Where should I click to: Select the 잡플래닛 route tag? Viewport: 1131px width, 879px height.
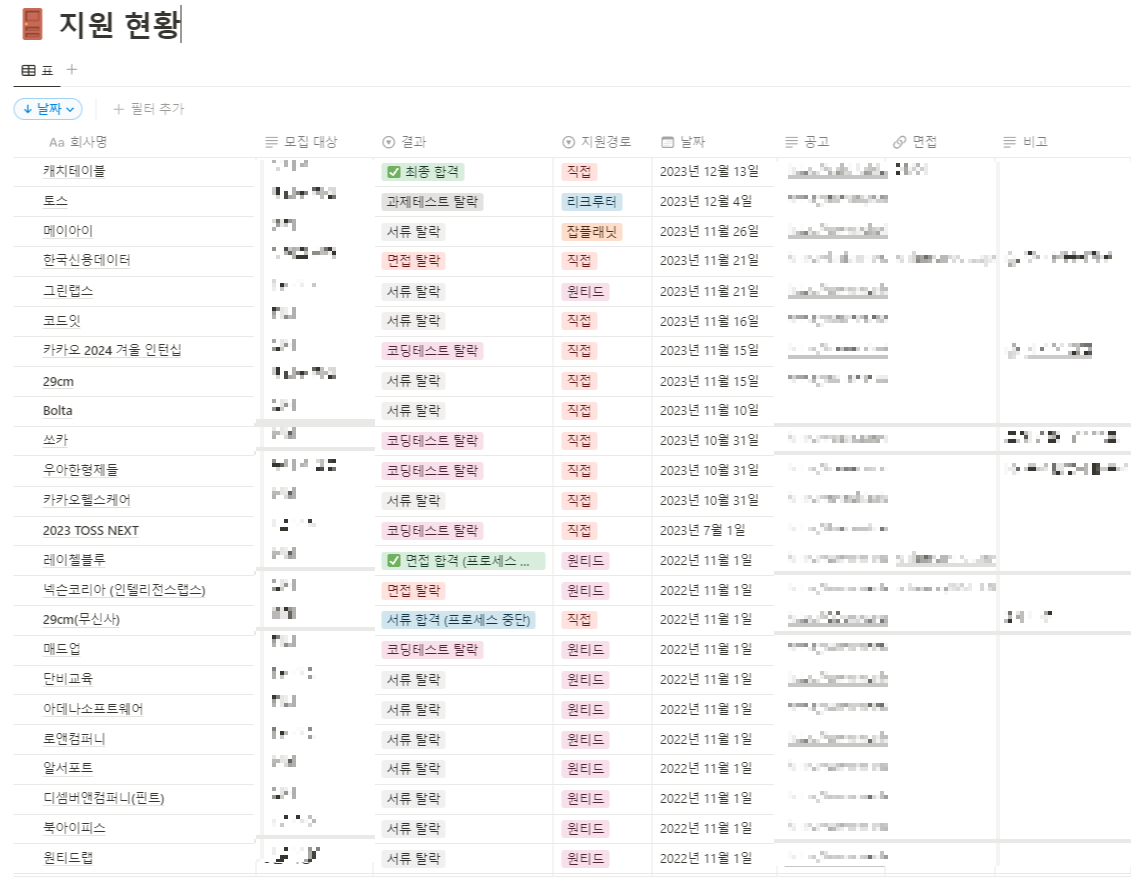[x=591, y=231]
